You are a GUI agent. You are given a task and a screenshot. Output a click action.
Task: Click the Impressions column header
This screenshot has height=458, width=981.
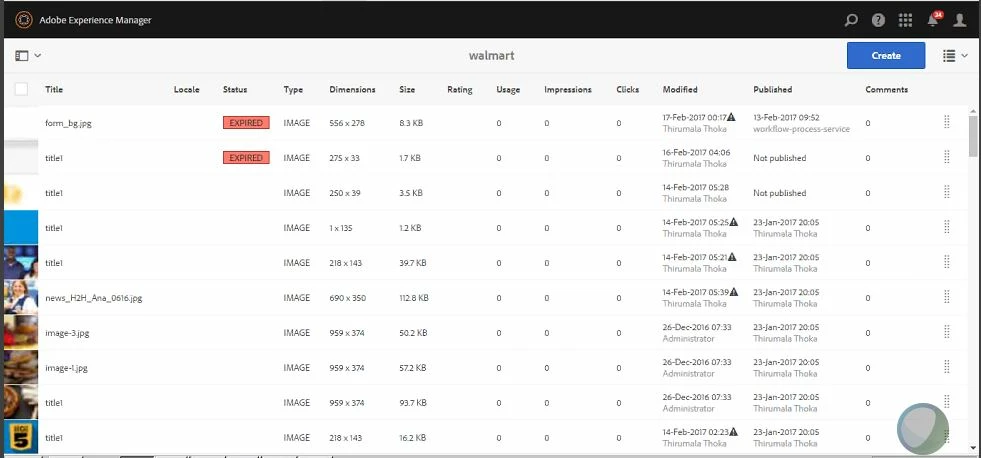(567, 89)
